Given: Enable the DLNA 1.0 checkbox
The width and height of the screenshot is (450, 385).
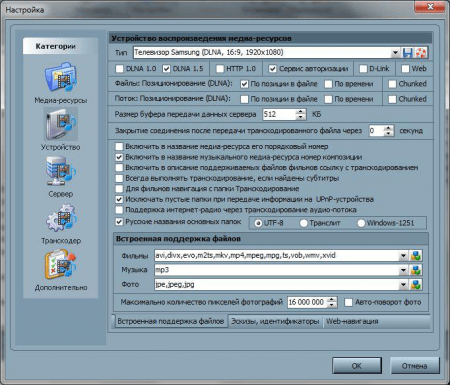Looking at the screenshot, I should click(x=119, y=69).
